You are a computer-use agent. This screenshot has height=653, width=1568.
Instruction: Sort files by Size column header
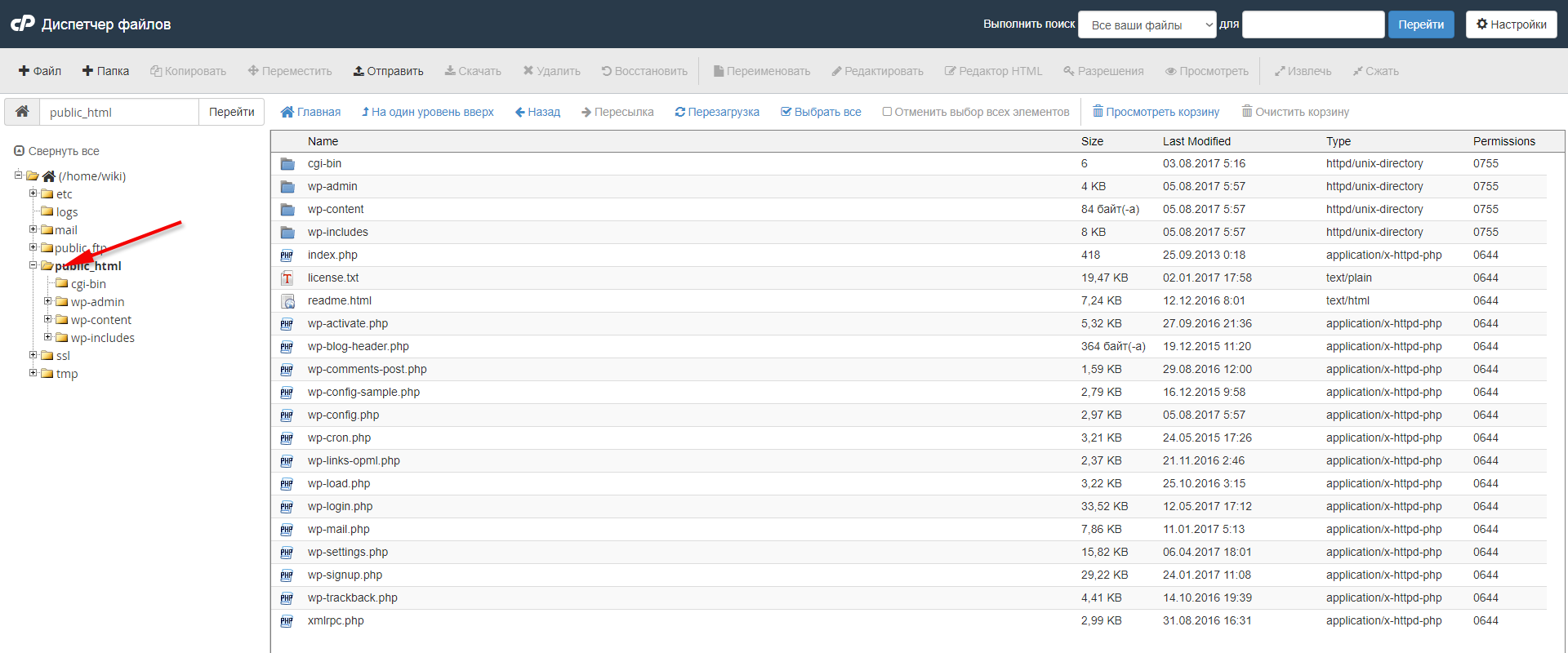point(1092,141)
